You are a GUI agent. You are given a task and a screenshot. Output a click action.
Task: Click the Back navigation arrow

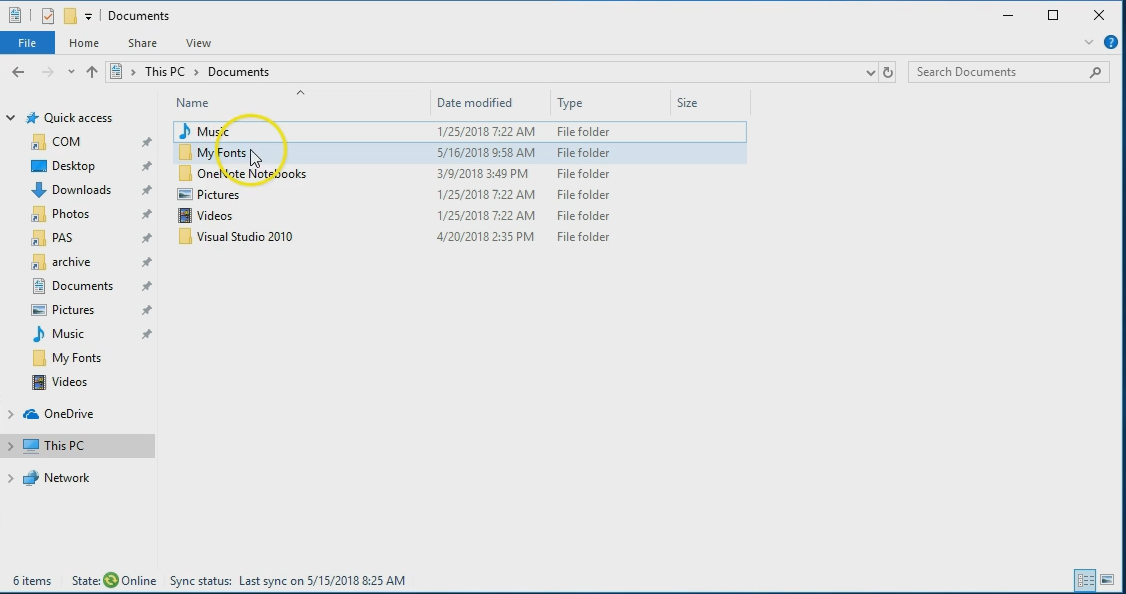(x=19, y=72)
